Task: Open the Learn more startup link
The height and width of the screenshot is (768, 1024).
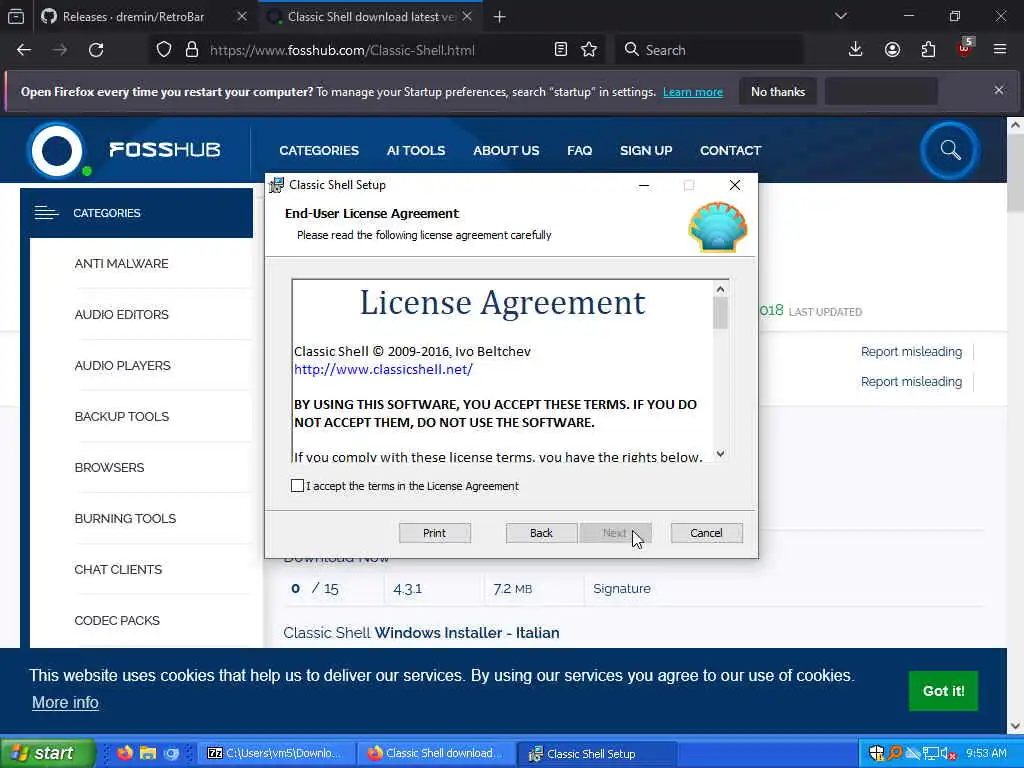Action: 693,92
